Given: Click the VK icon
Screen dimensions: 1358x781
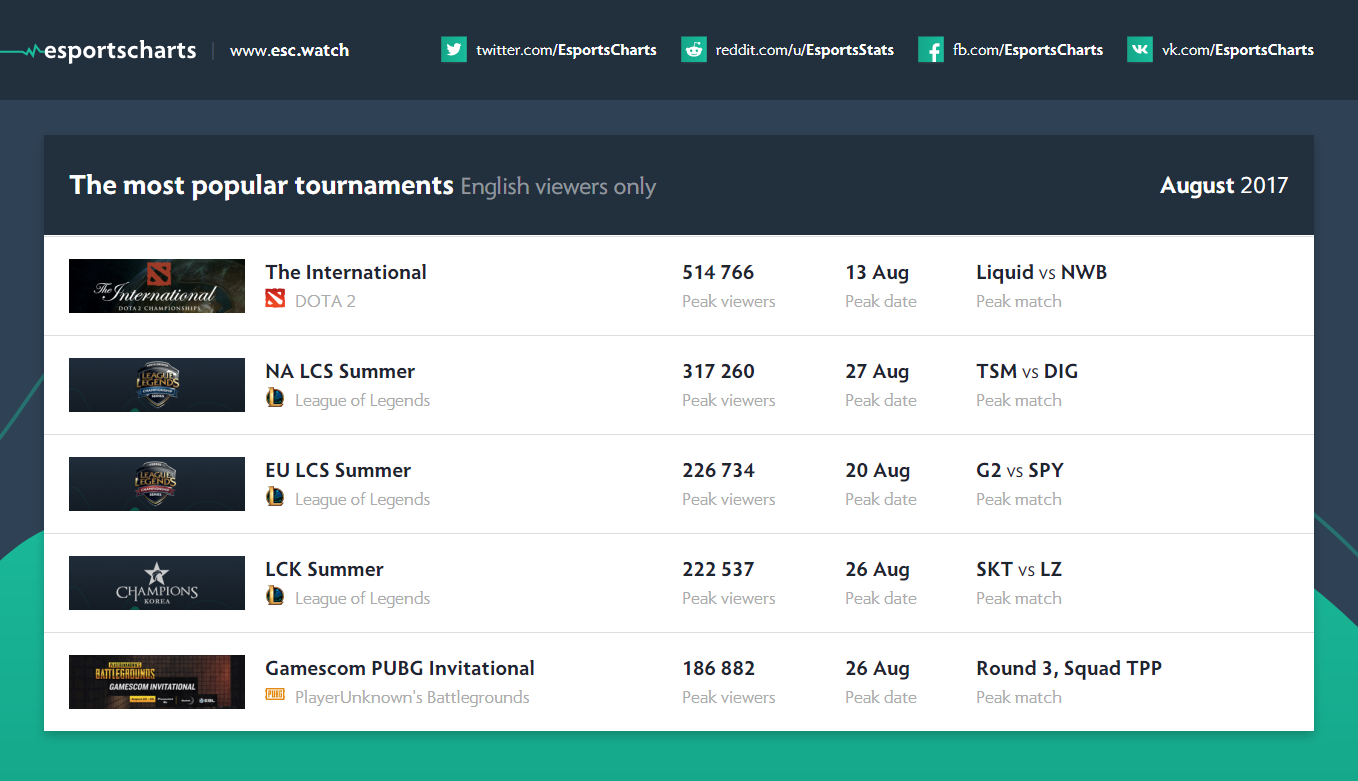Looking at the screenshot, I should pyautogui.click(x=1140, y=49).
